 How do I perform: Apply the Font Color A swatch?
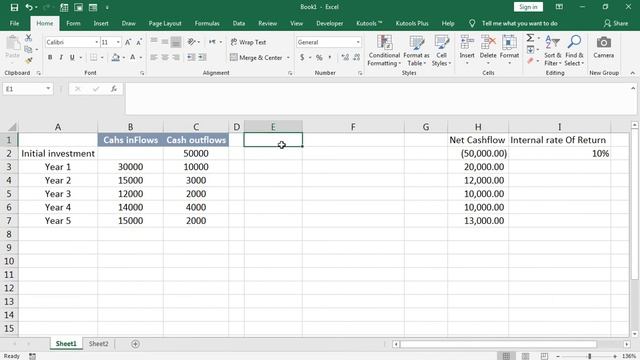coord(133,58)
